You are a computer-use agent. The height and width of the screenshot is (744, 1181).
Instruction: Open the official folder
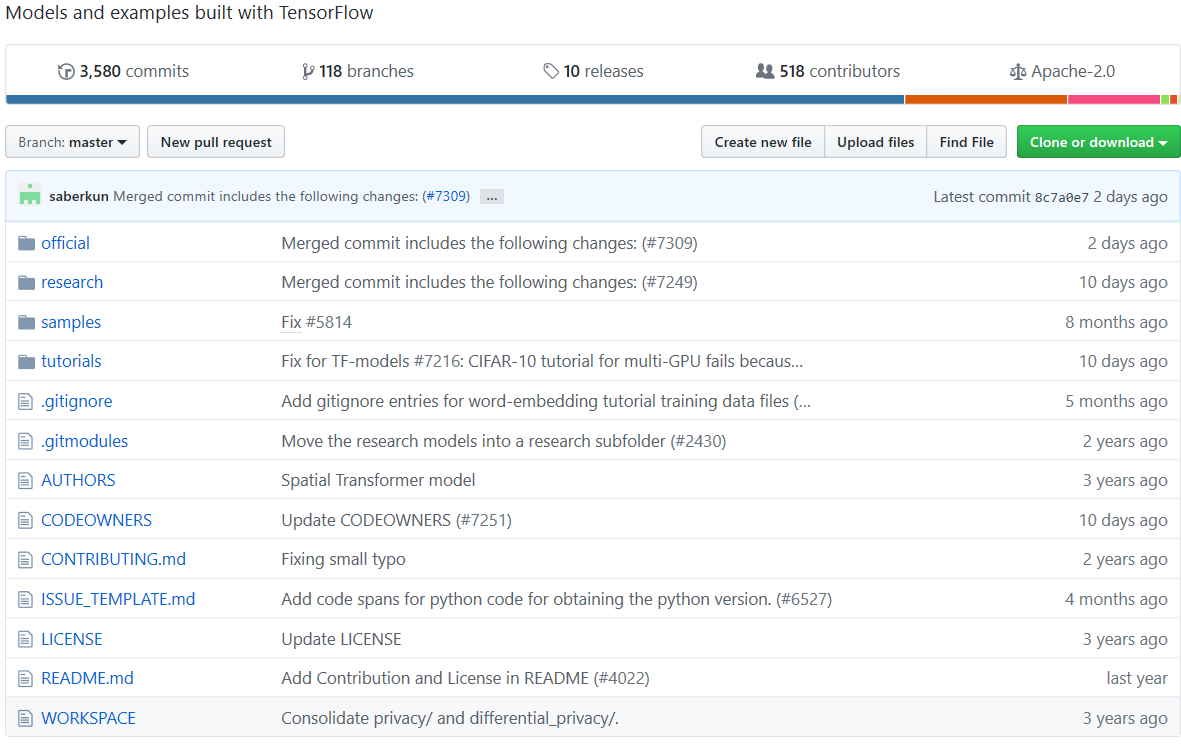(66, 243)
